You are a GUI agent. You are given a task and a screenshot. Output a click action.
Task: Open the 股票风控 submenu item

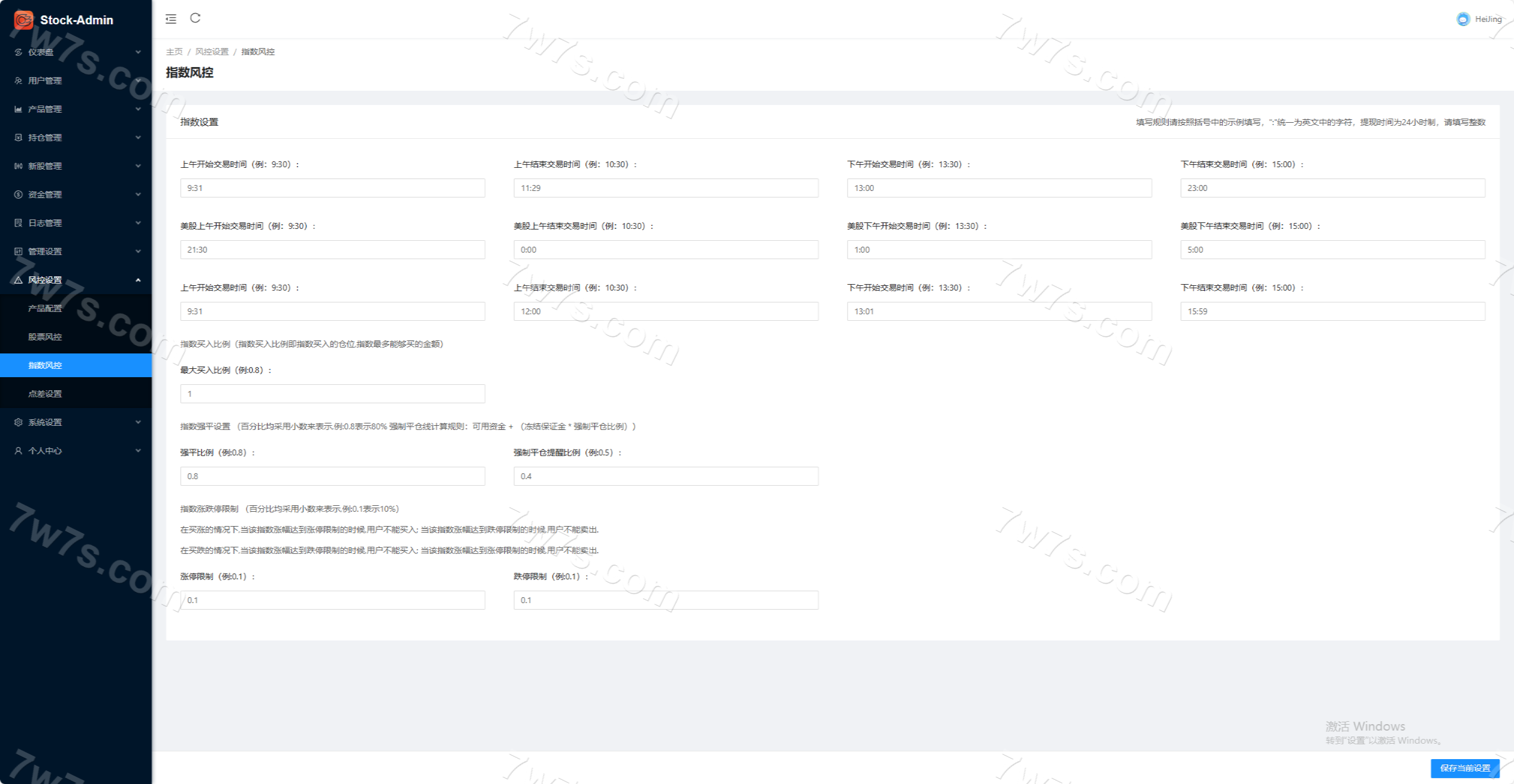pos(45,337)
